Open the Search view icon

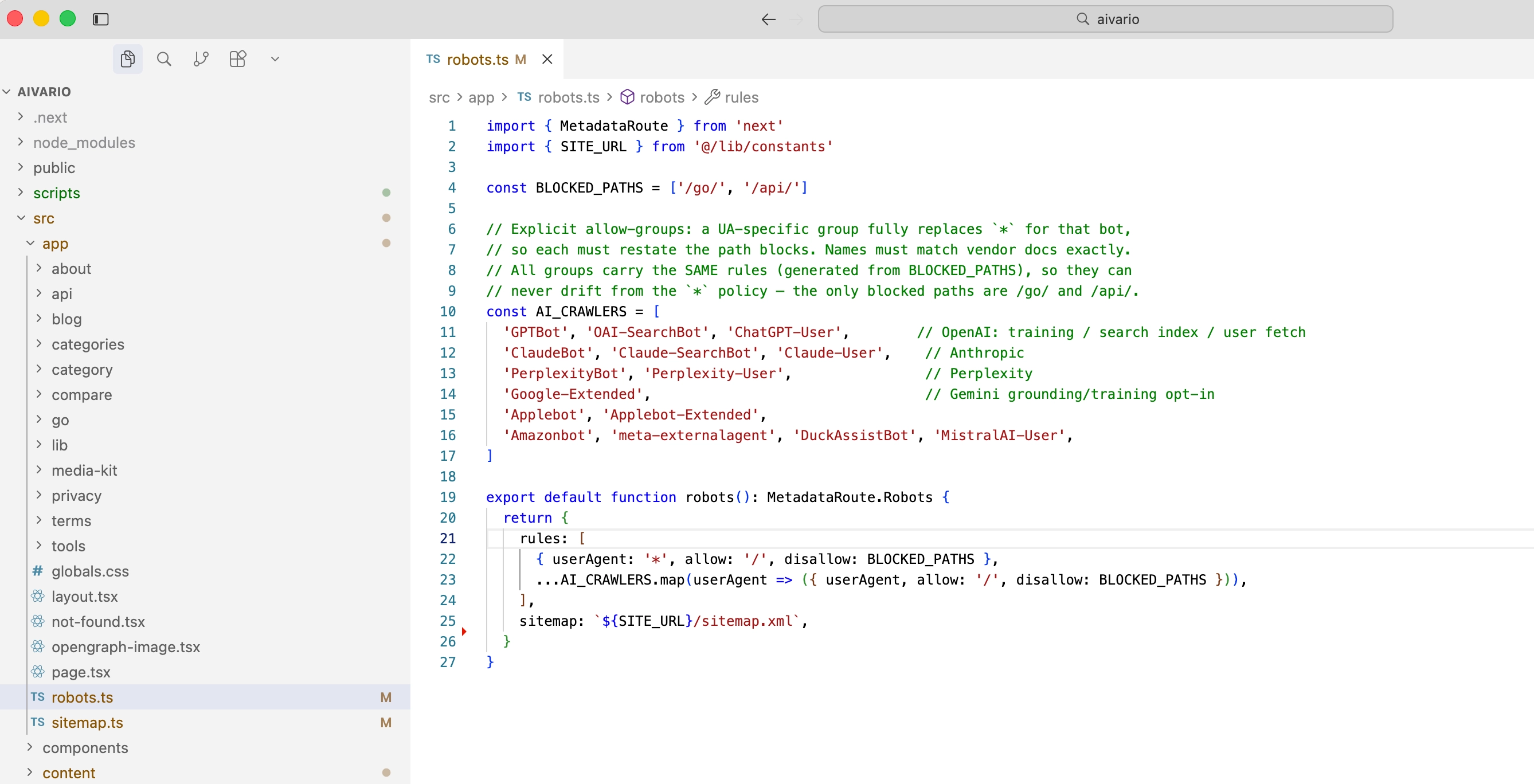[x=164, y=59]
